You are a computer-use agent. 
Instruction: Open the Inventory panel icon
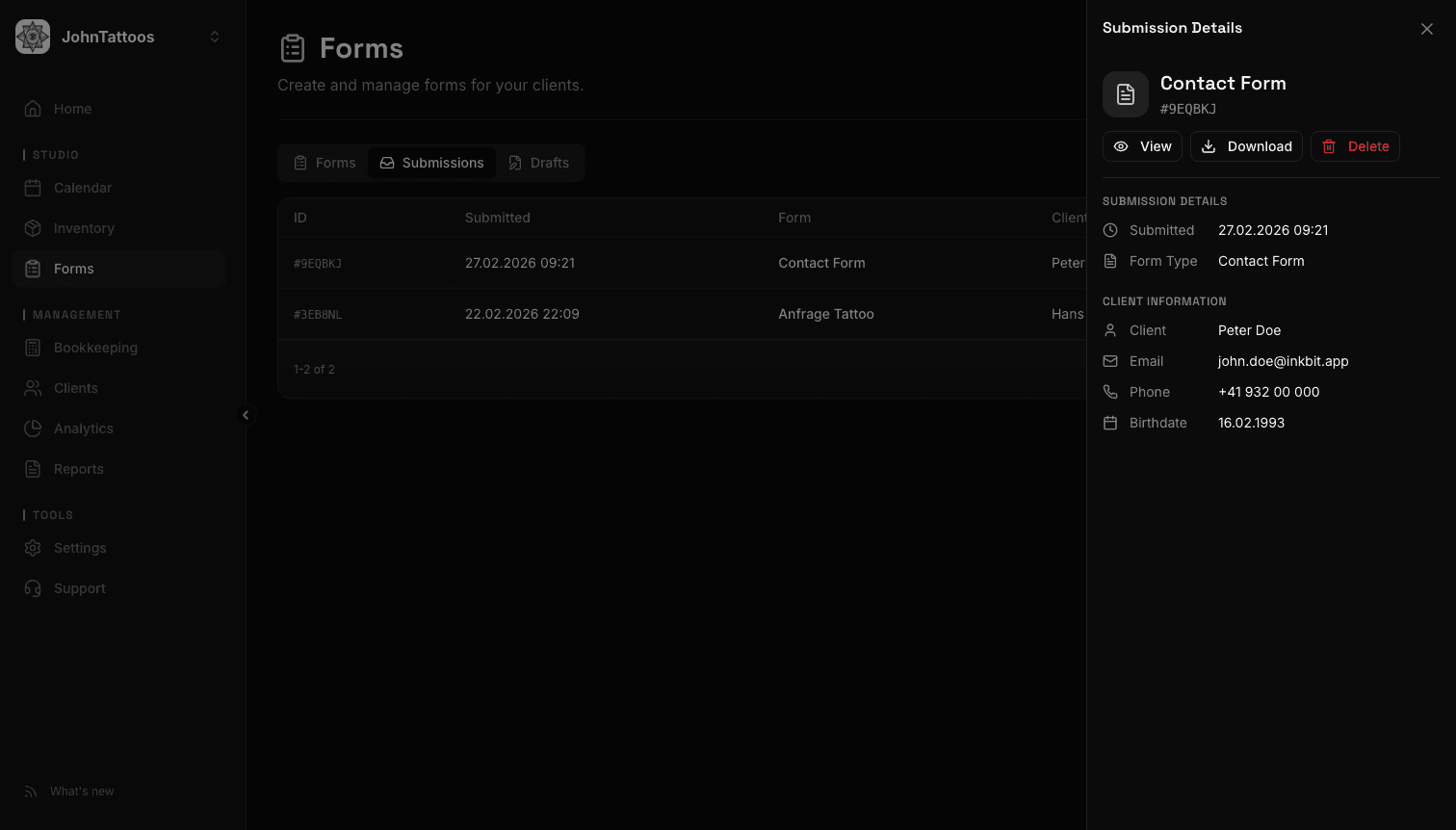coord(32,228)
